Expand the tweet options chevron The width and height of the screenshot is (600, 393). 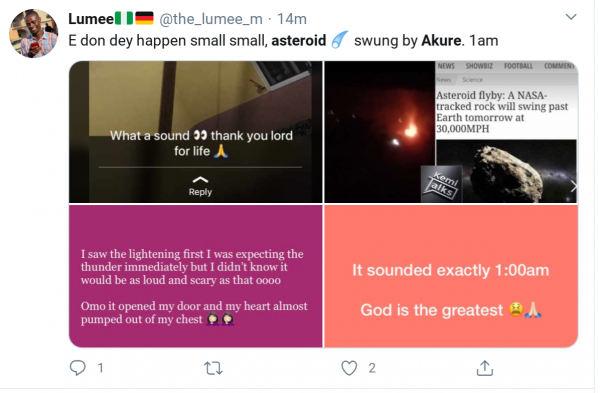571,17
